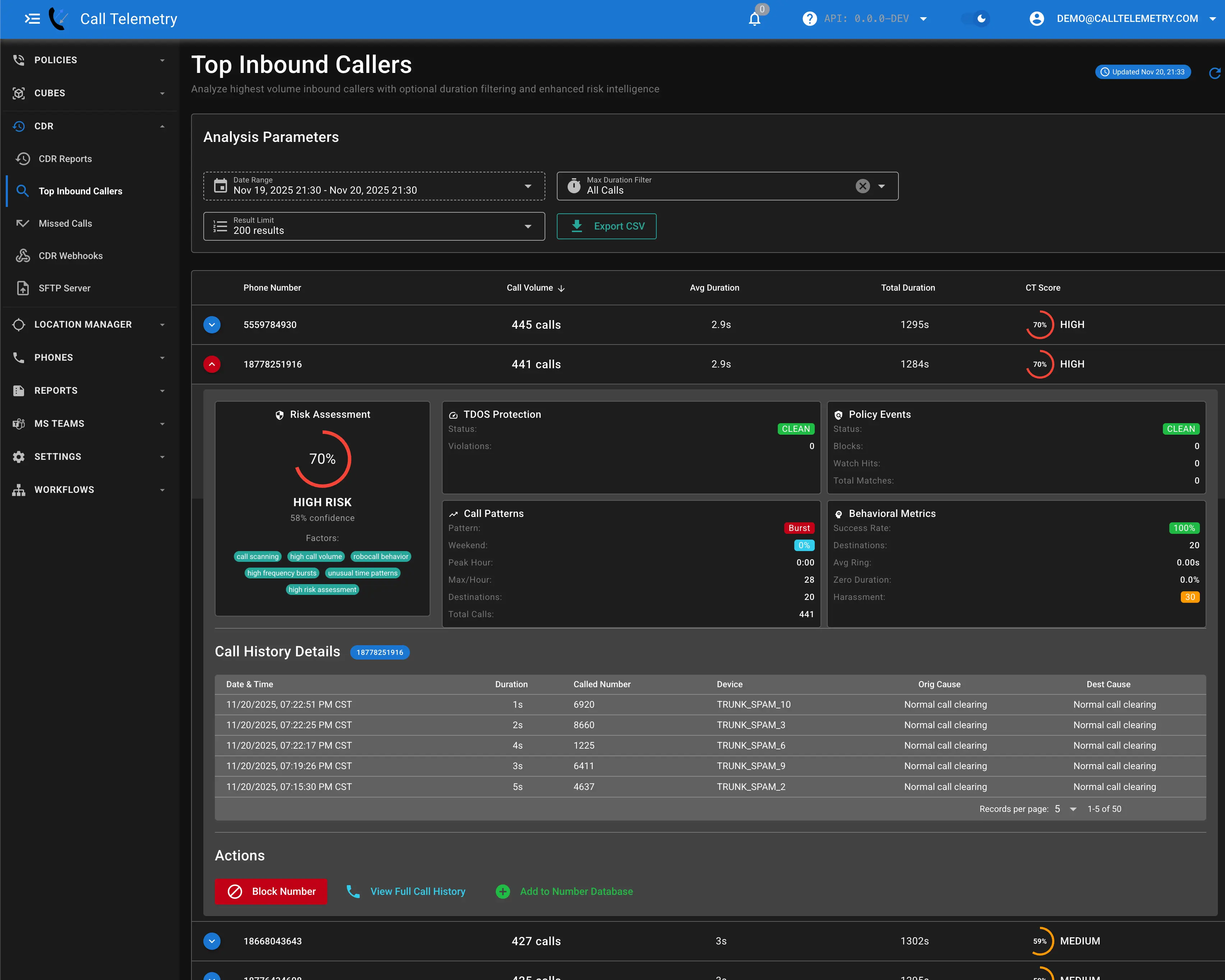1225x980 pixels.
Task: Expand the Policies sidebar section
Action: click(x=89, y=60)
